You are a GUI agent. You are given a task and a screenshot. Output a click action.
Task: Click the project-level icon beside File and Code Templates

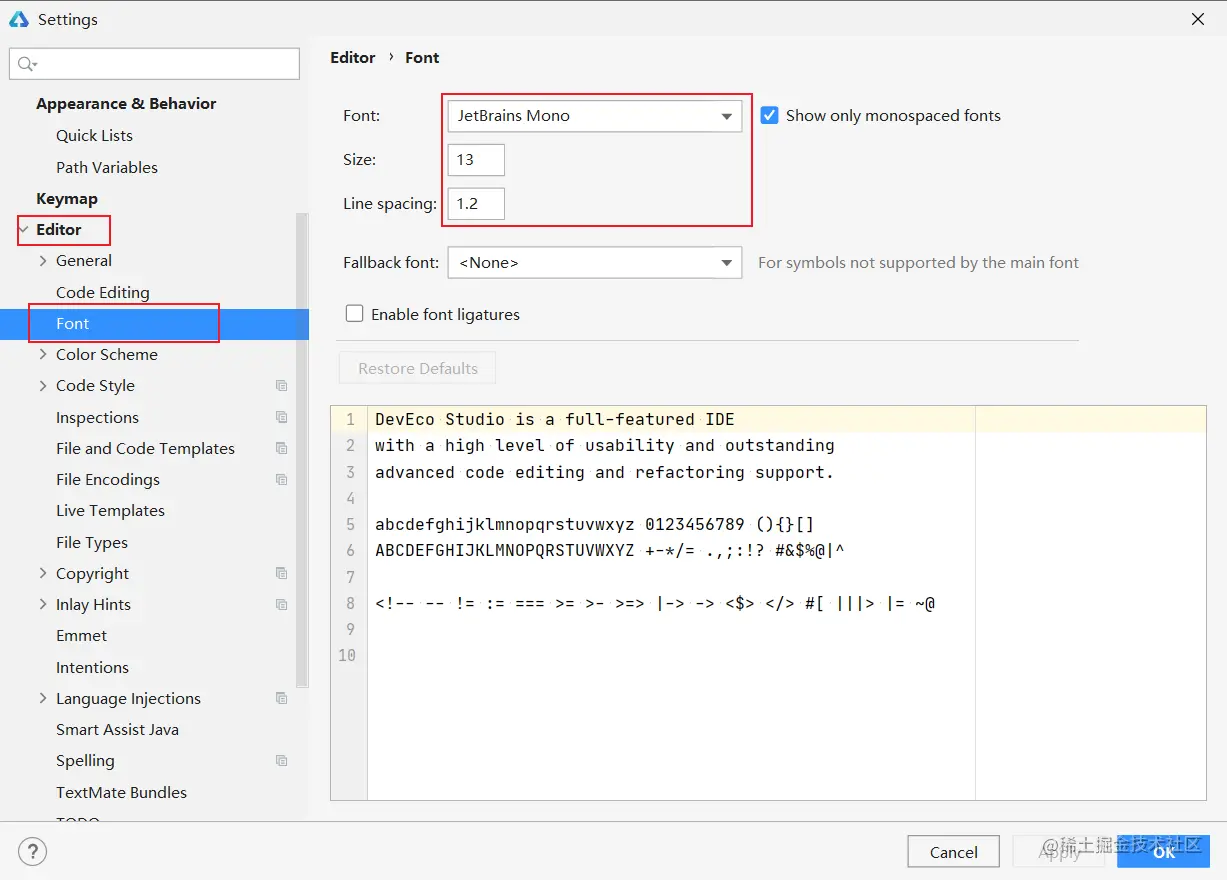click(282, 448)
